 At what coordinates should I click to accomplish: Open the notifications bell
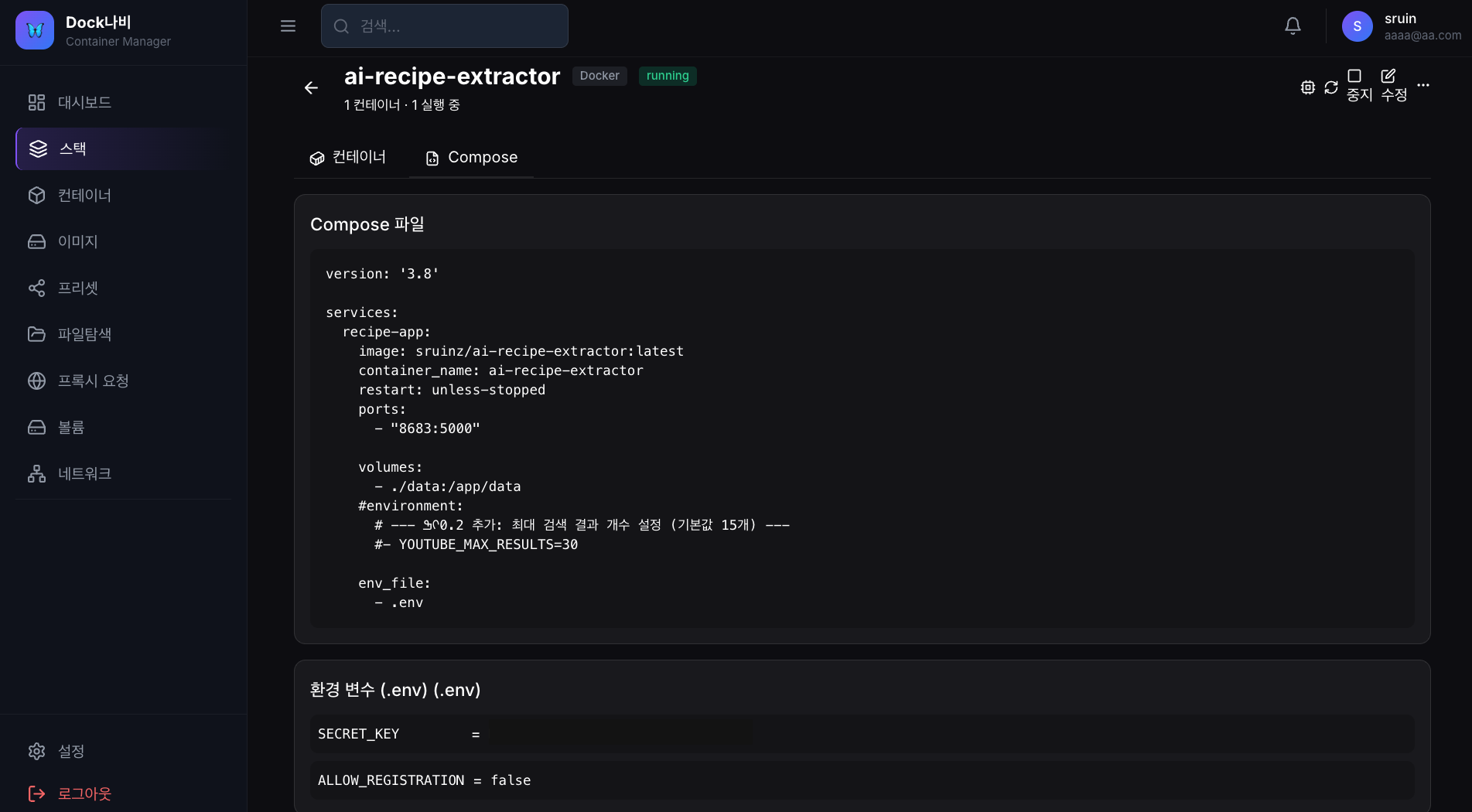pyautogui.click(x=1292, y=26)
